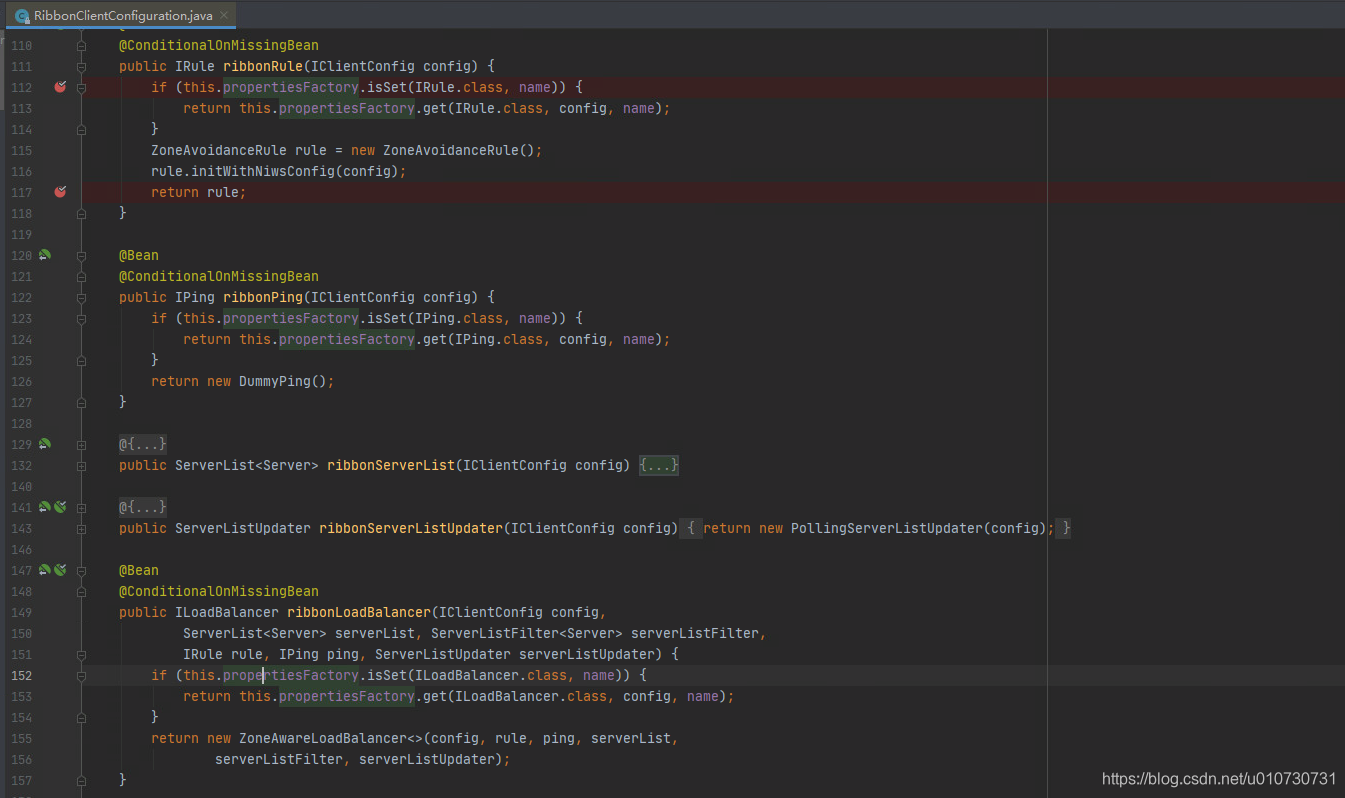Viewport: 1345px width, 798px height.
Task: Click the autowired-candidates icon on line 141
Action: pyautogui.click(x=60, y=507)
